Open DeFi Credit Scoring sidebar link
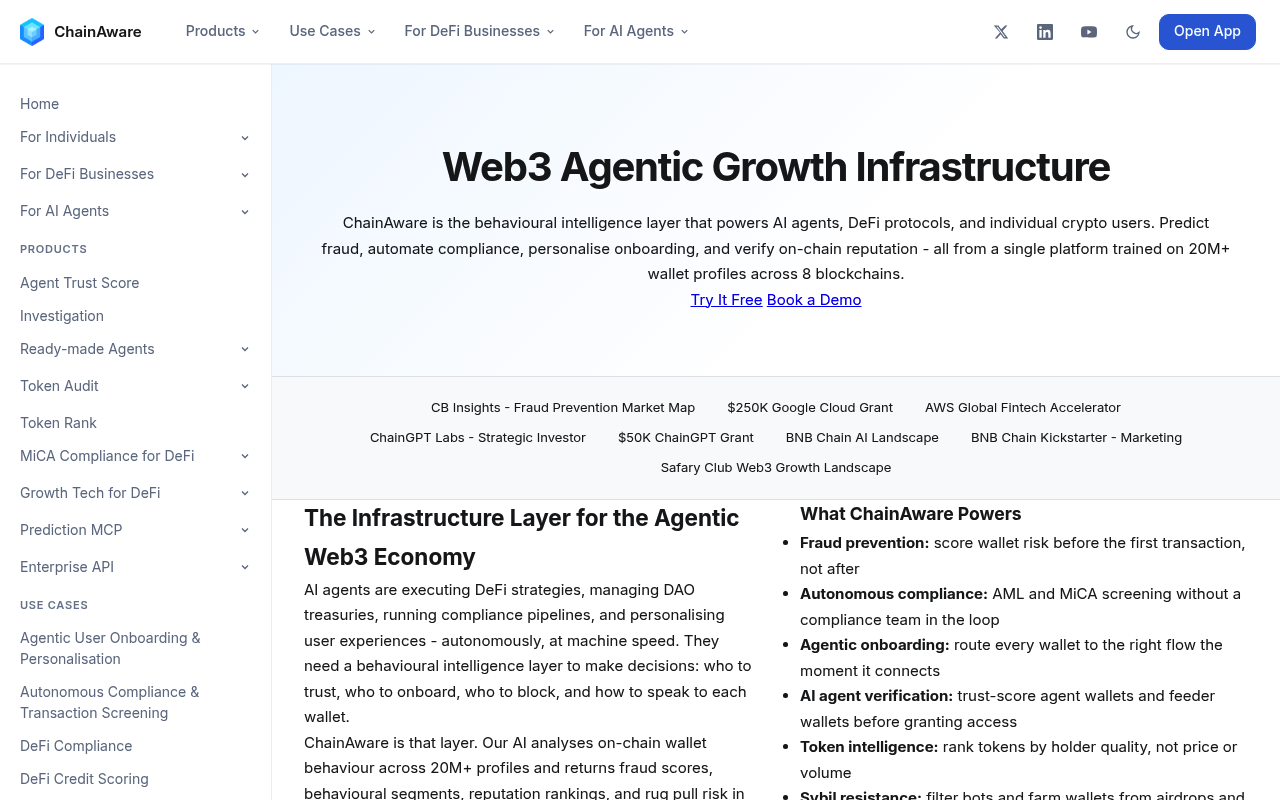This screenshot has height=800, width=1280. coord(84,779)
